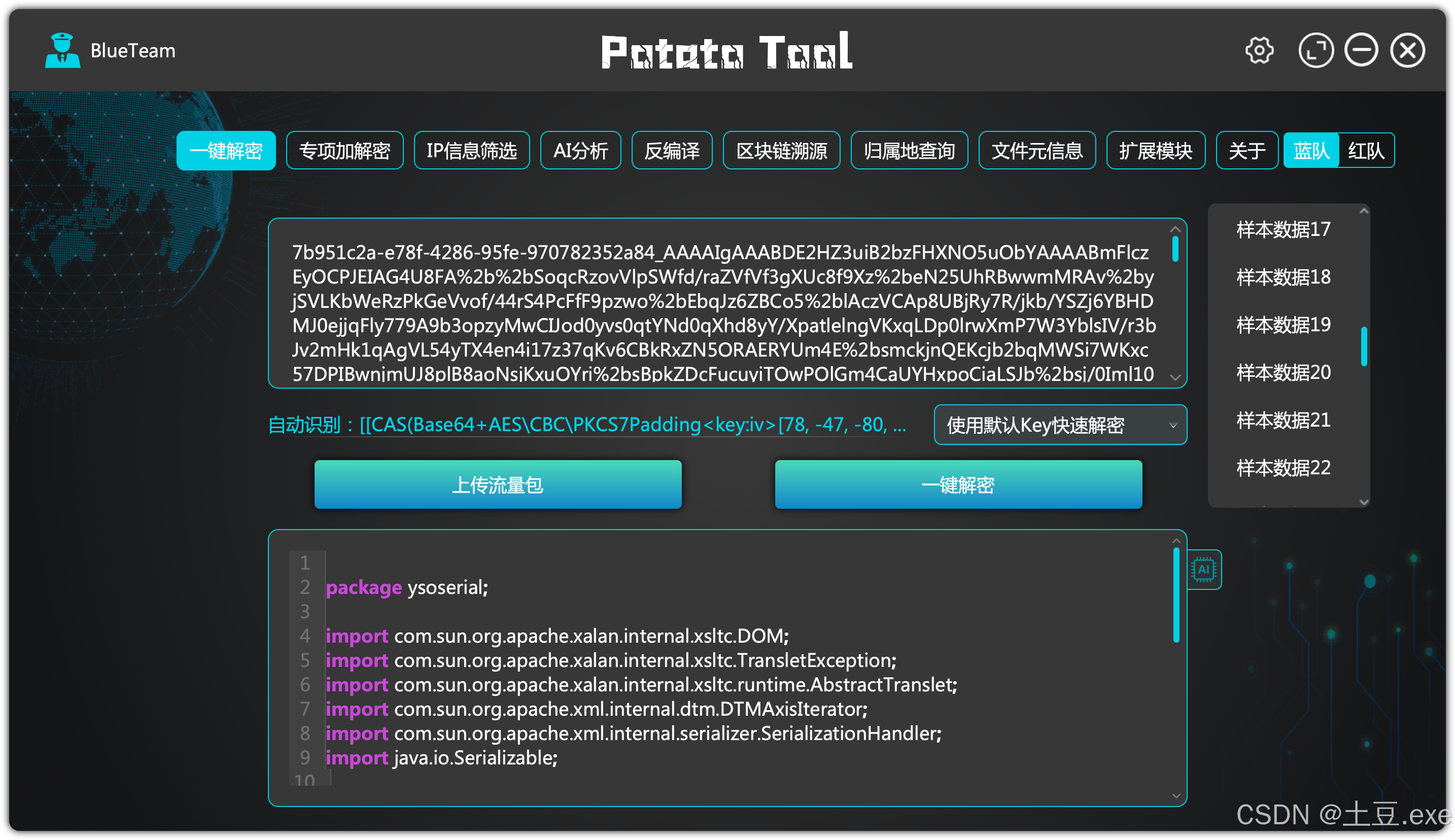Select the 蓝队 blue team toggle
Screen dimensions: 1455x840
pos(1310,151)
